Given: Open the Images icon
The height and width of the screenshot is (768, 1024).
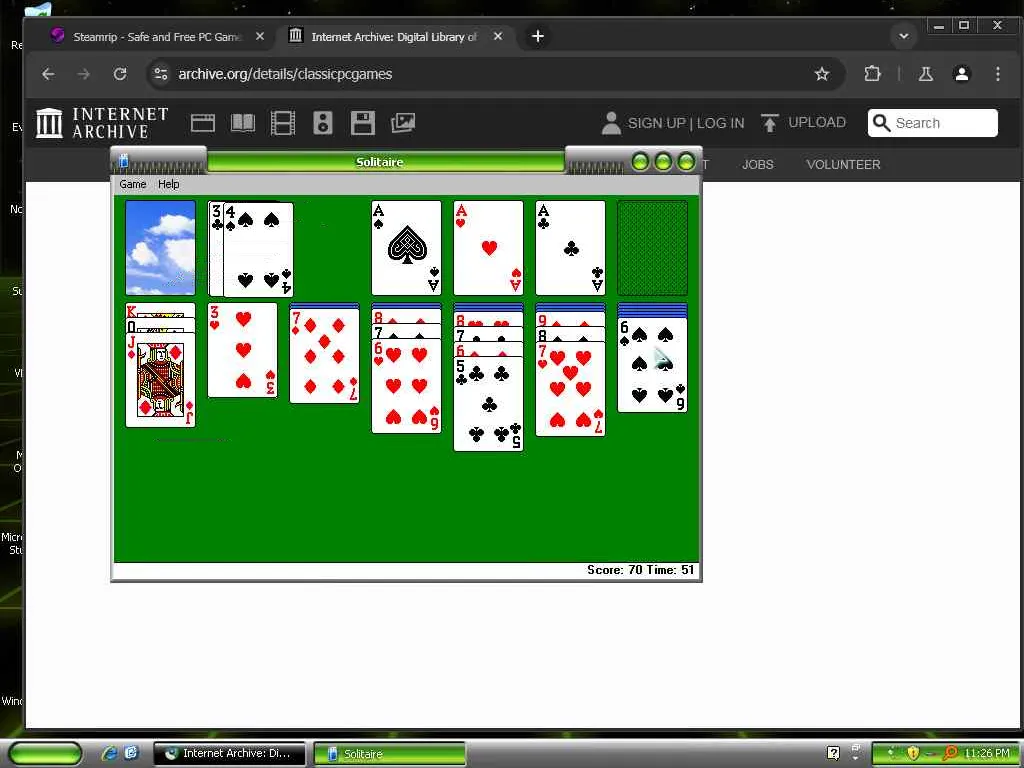Looking at the screenshot, I should click(403, 123).
